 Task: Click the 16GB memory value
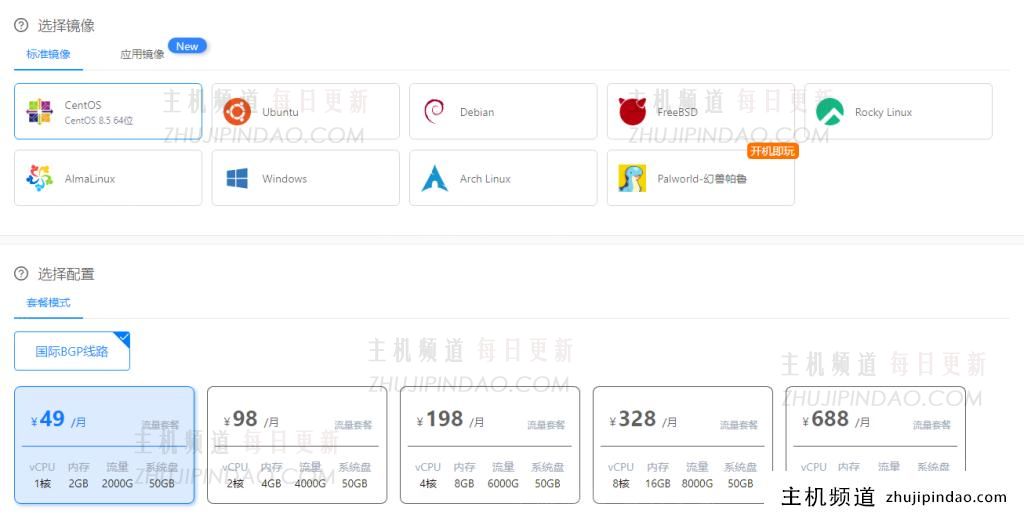pyautogui.click(x=658, y=484)
